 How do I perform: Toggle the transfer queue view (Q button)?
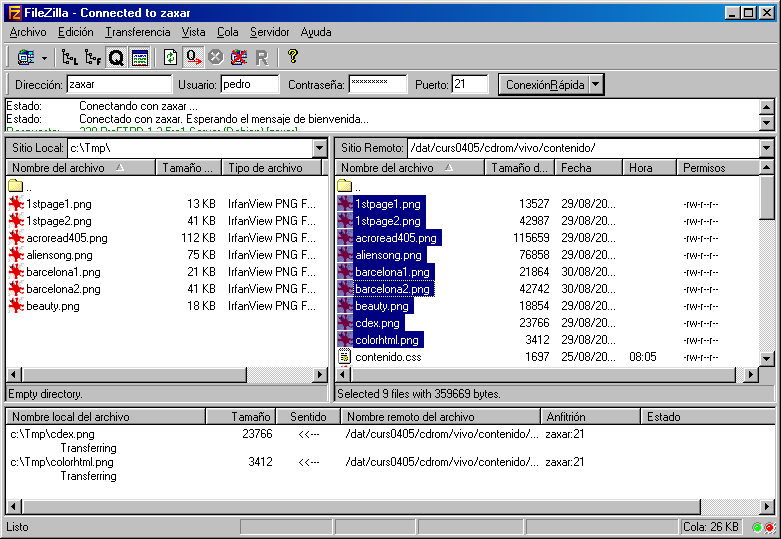coord(116,58)
